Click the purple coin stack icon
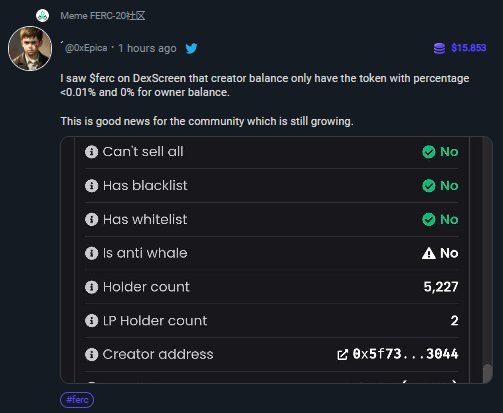The image size is (503, 413). coord(439,48)
